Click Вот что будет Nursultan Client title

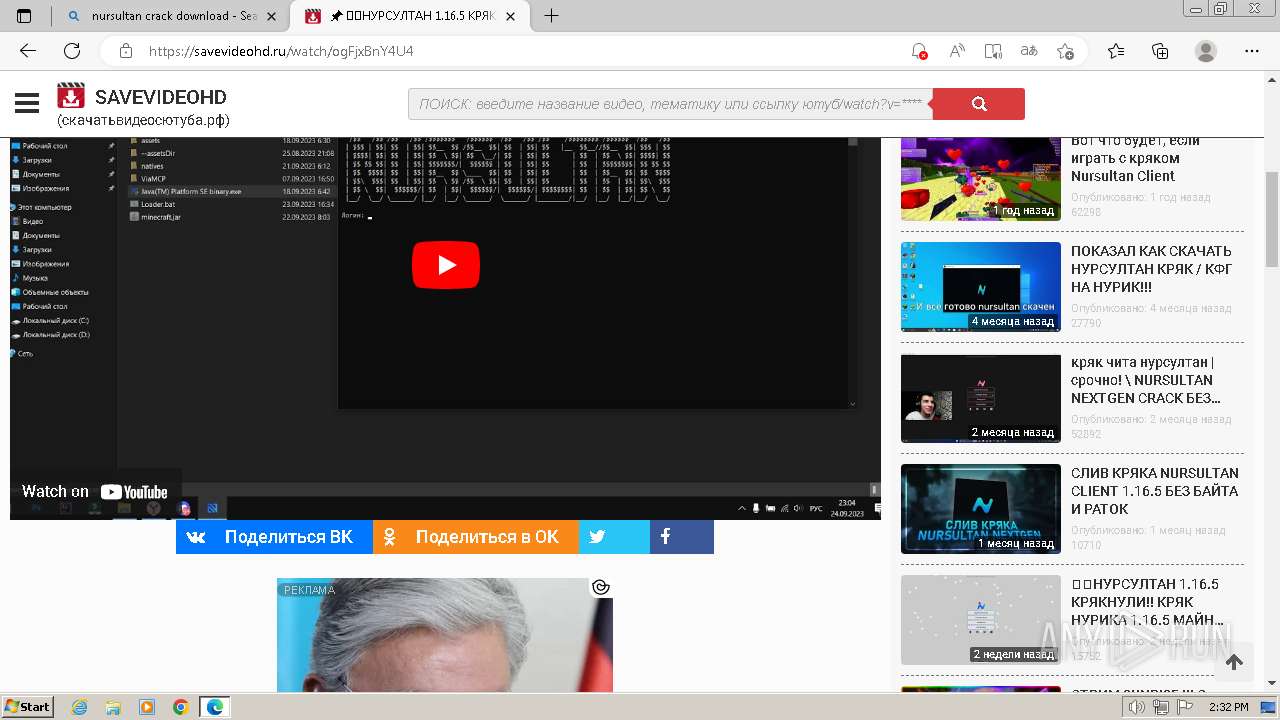[x=1135, y=158]
